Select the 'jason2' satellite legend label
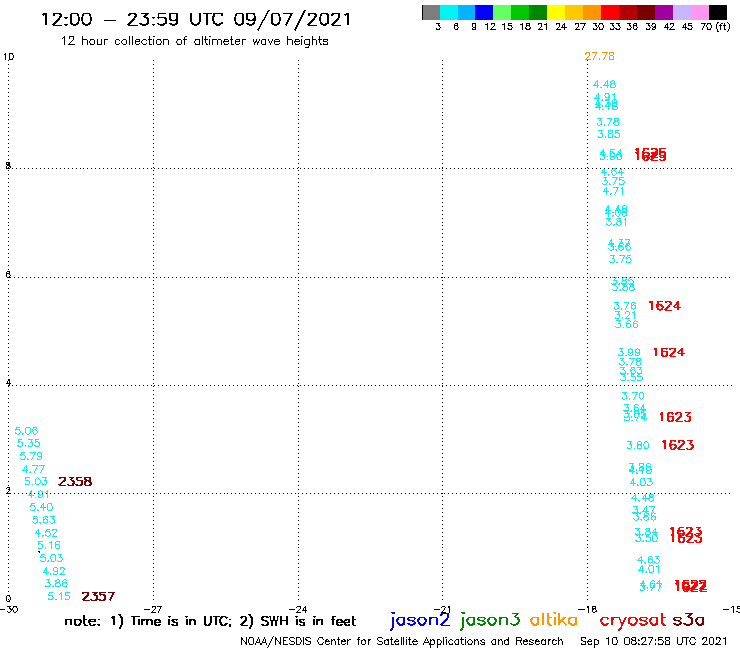This screenshot has height=650, width=740. pyautogui.click(x=420, y=620)
